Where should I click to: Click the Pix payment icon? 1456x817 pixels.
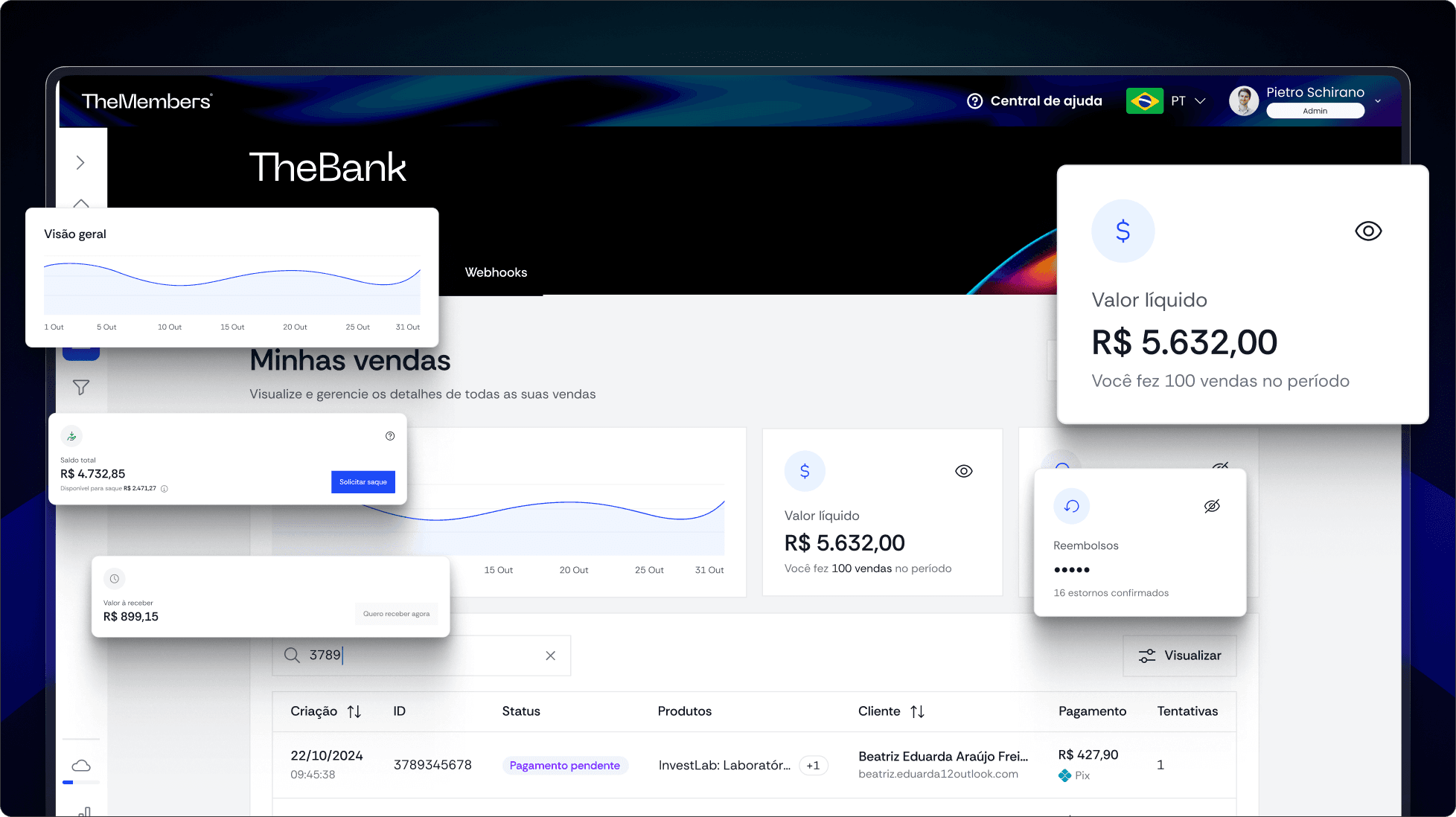[x=1065, y=775]
